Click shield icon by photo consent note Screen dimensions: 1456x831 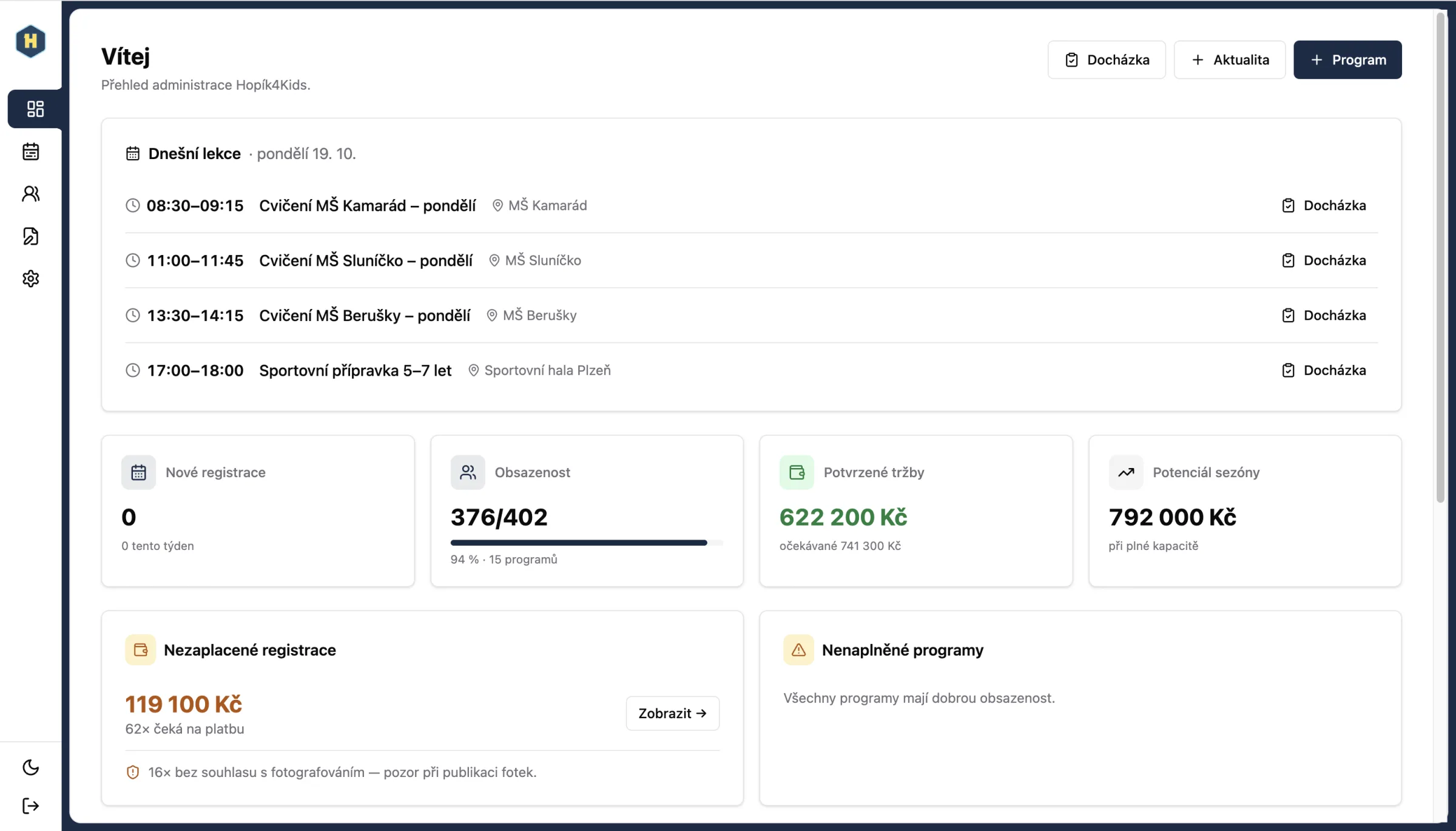click(133, 772)
